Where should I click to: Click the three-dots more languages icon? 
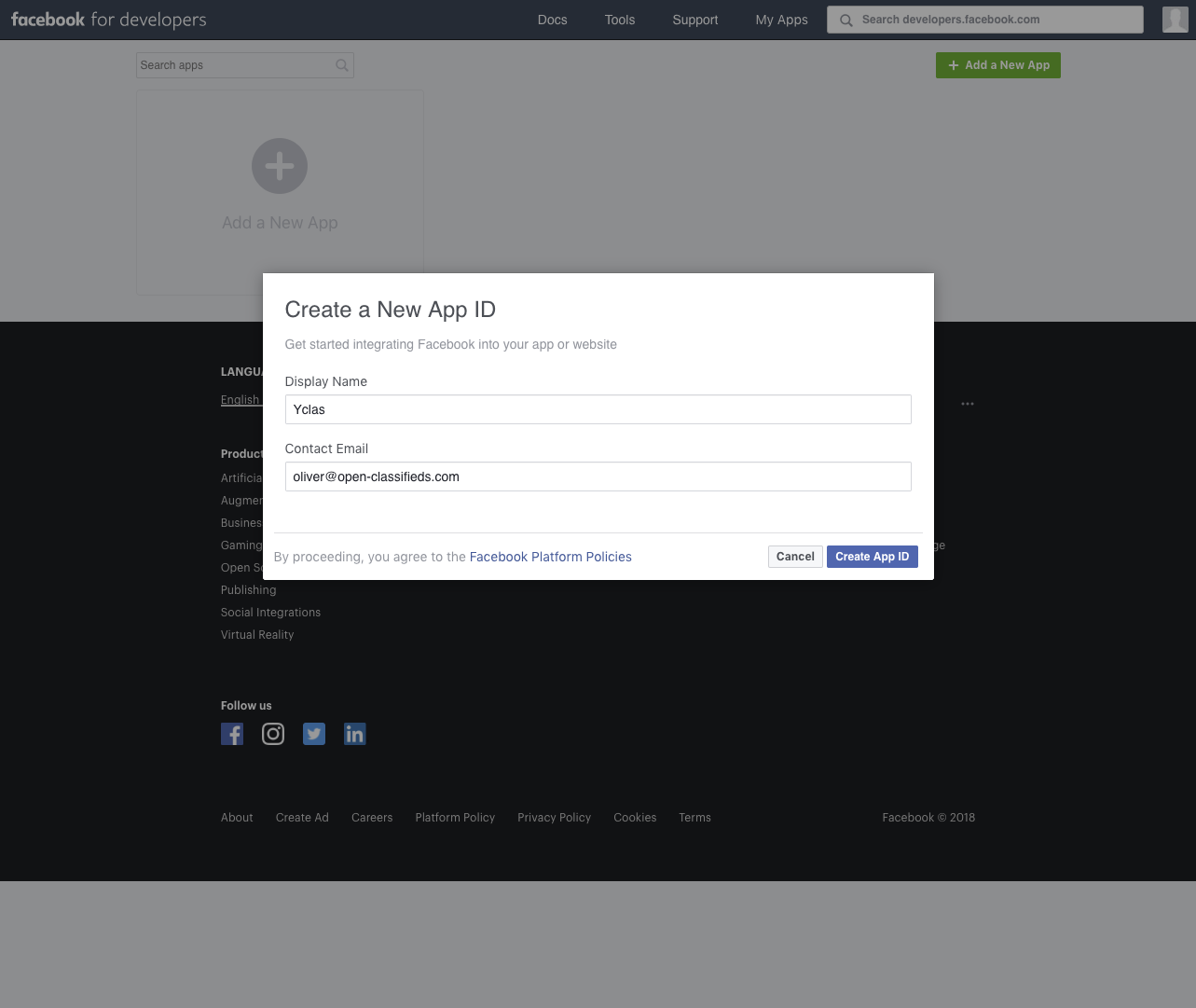coord(968,404)
